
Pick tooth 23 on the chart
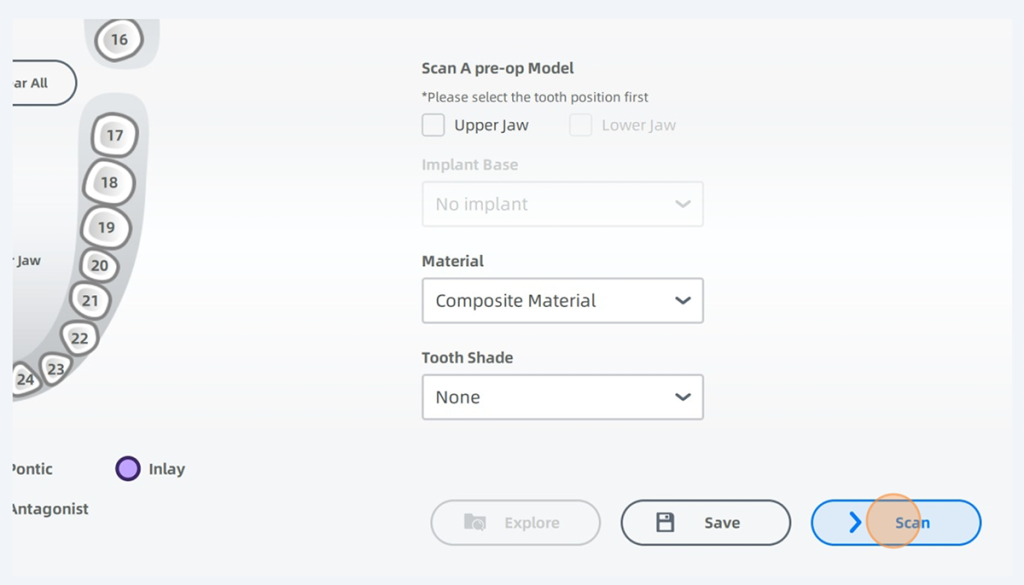(x=55, y=369)
